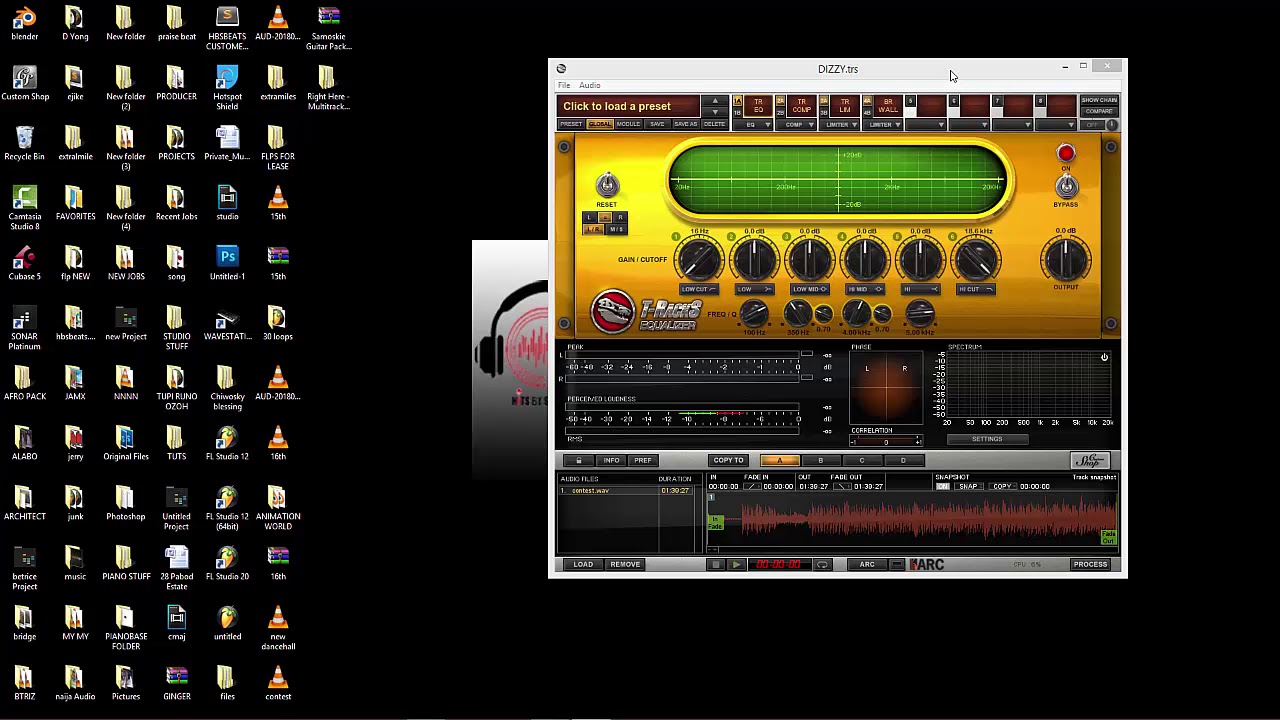Select slot 2B in the module chain
Image resolution: width=1280 pixels, height=720 pixels.
[x=781, y=112]
